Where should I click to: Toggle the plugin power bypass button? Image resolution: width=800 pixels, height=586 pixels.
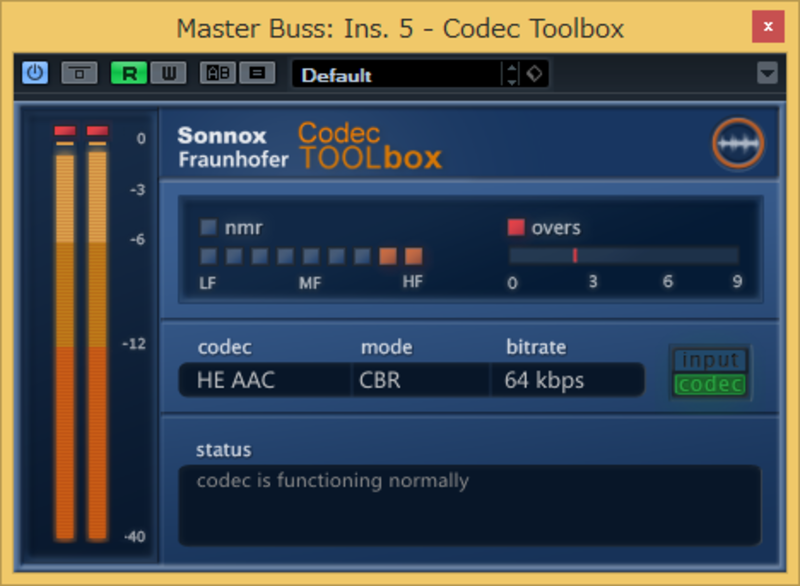click(35, 73)
